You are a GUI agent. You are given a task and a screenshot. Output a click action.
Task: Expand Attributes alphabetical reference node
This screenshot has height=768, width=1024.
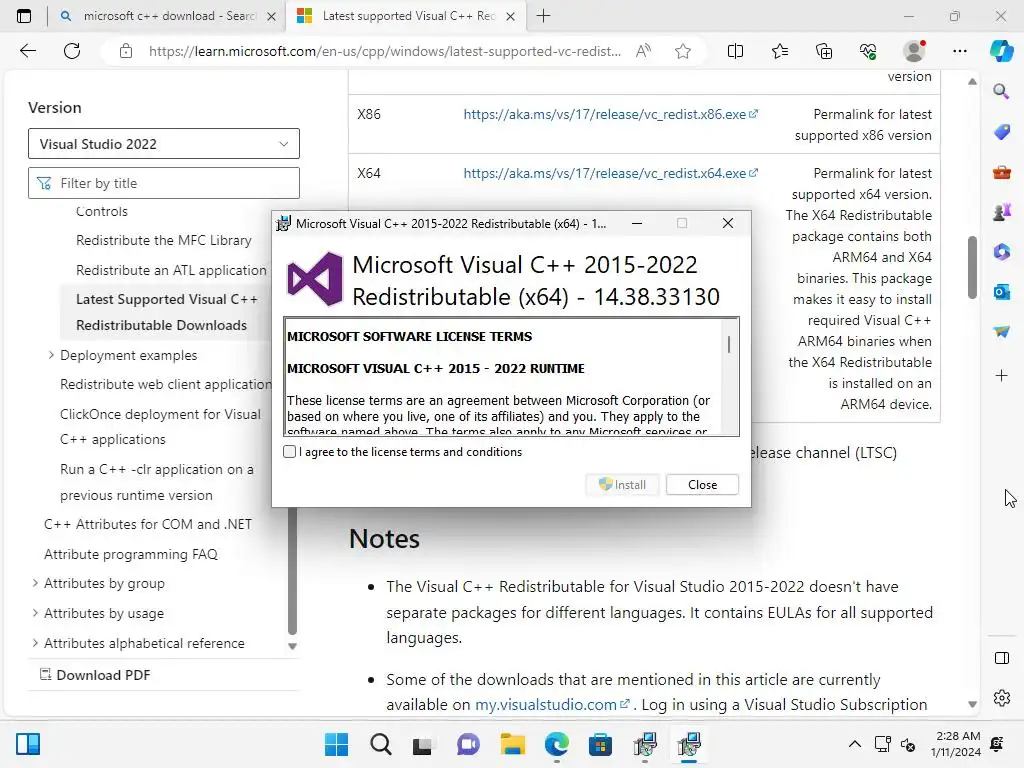(x=35, y=643)
